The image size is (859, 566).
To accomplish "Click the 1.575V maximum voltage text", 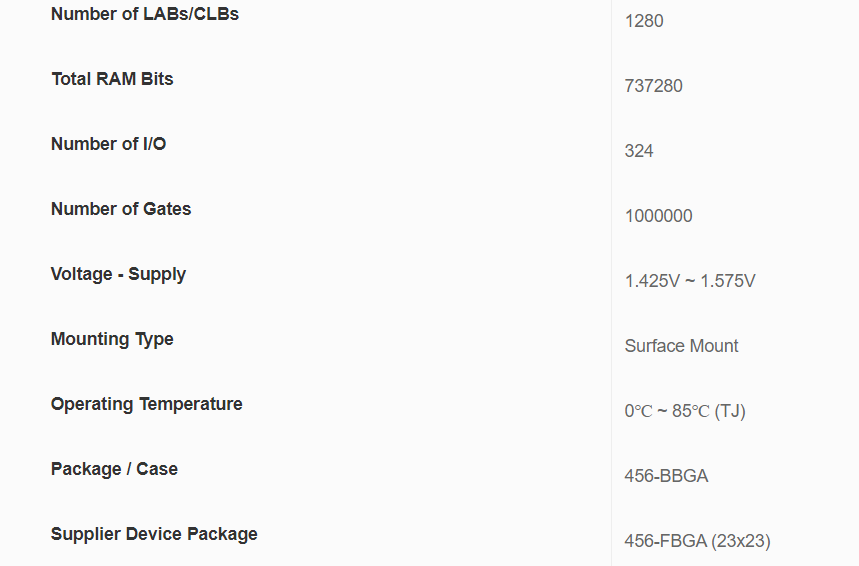I will [728, 281].
